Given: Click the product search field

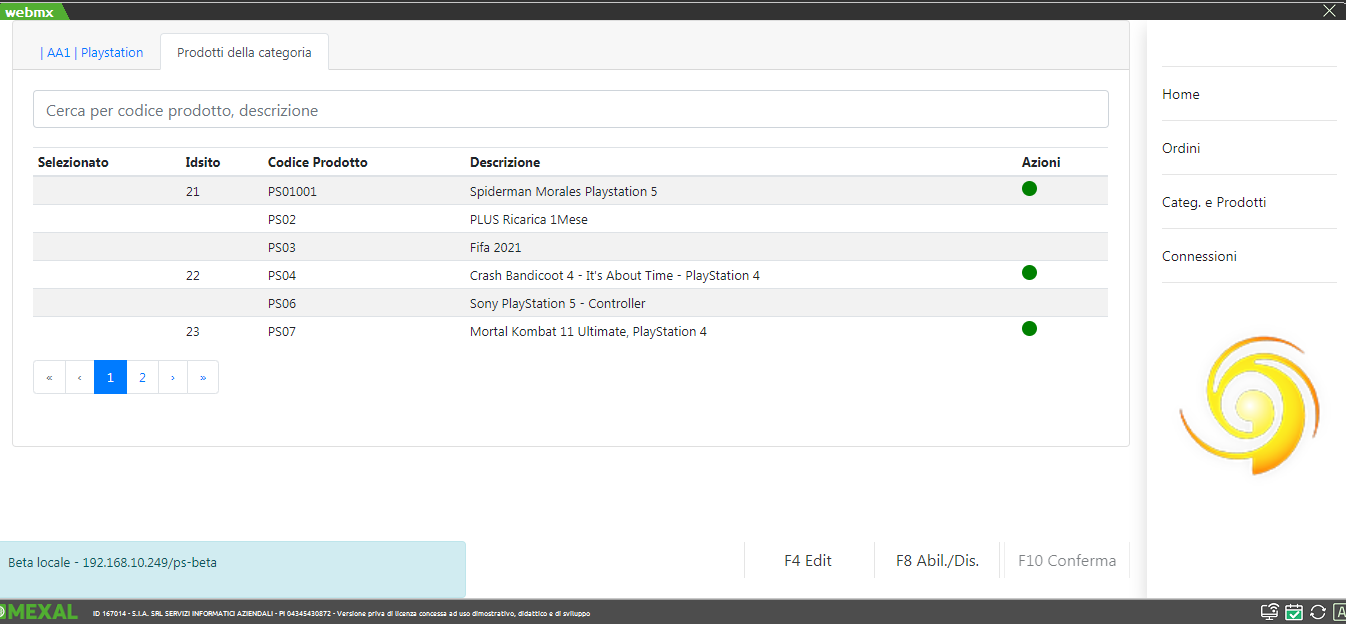Looking at the screenshot, I should click(x=570, y=110).
